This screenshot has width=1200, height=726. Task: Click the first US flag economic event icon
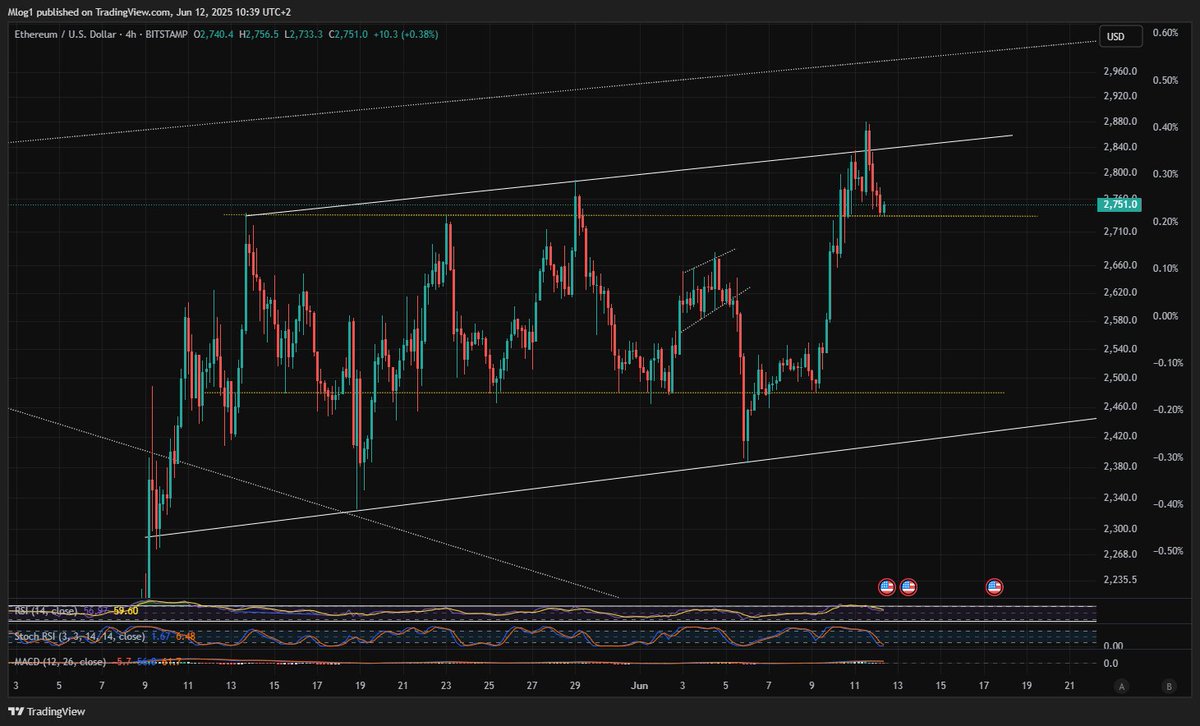point(886,587)
